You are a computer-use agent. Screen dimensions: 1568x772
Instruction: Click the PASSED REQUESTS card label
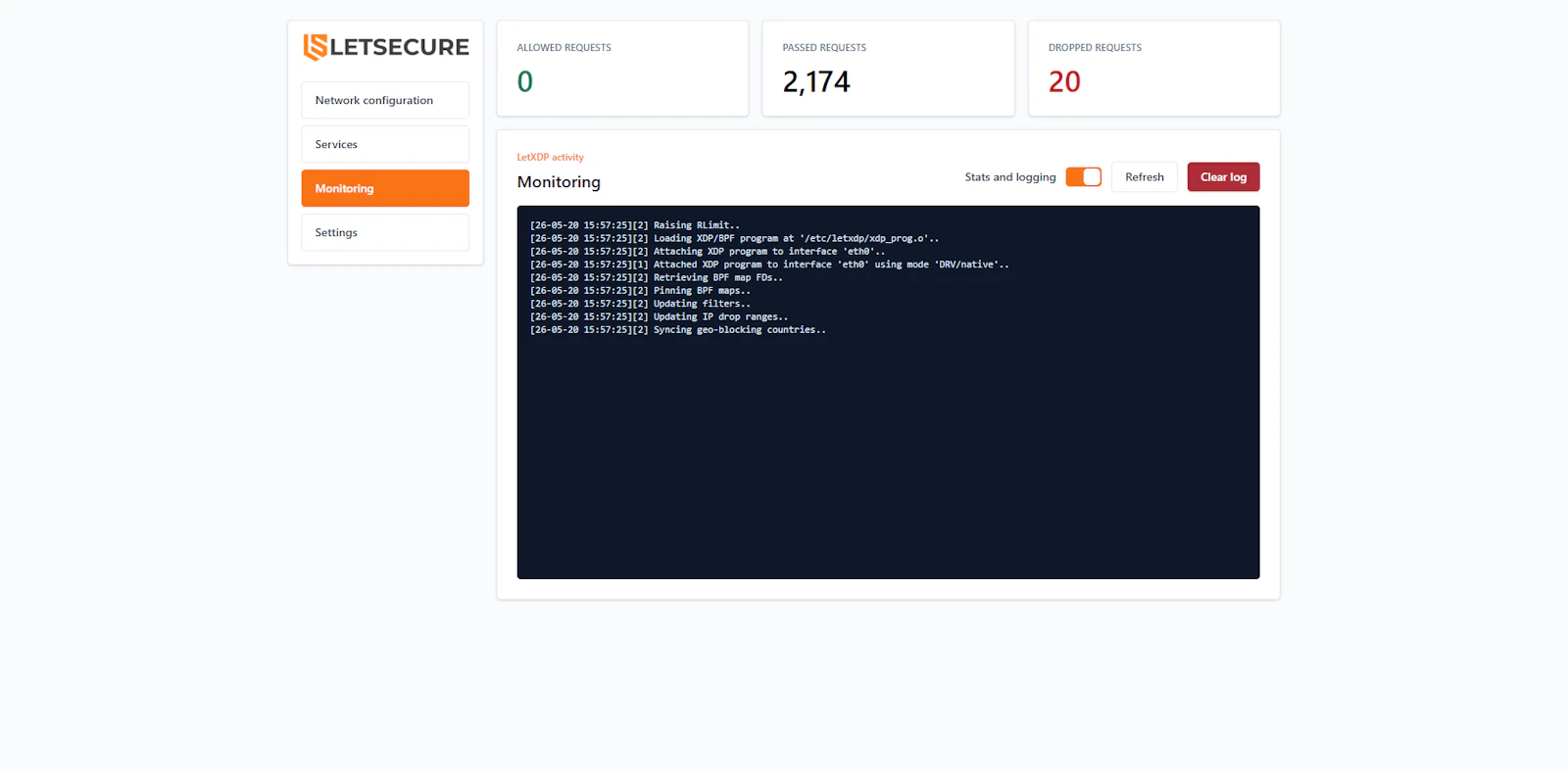pyautogui.click(x=824, y=47)
